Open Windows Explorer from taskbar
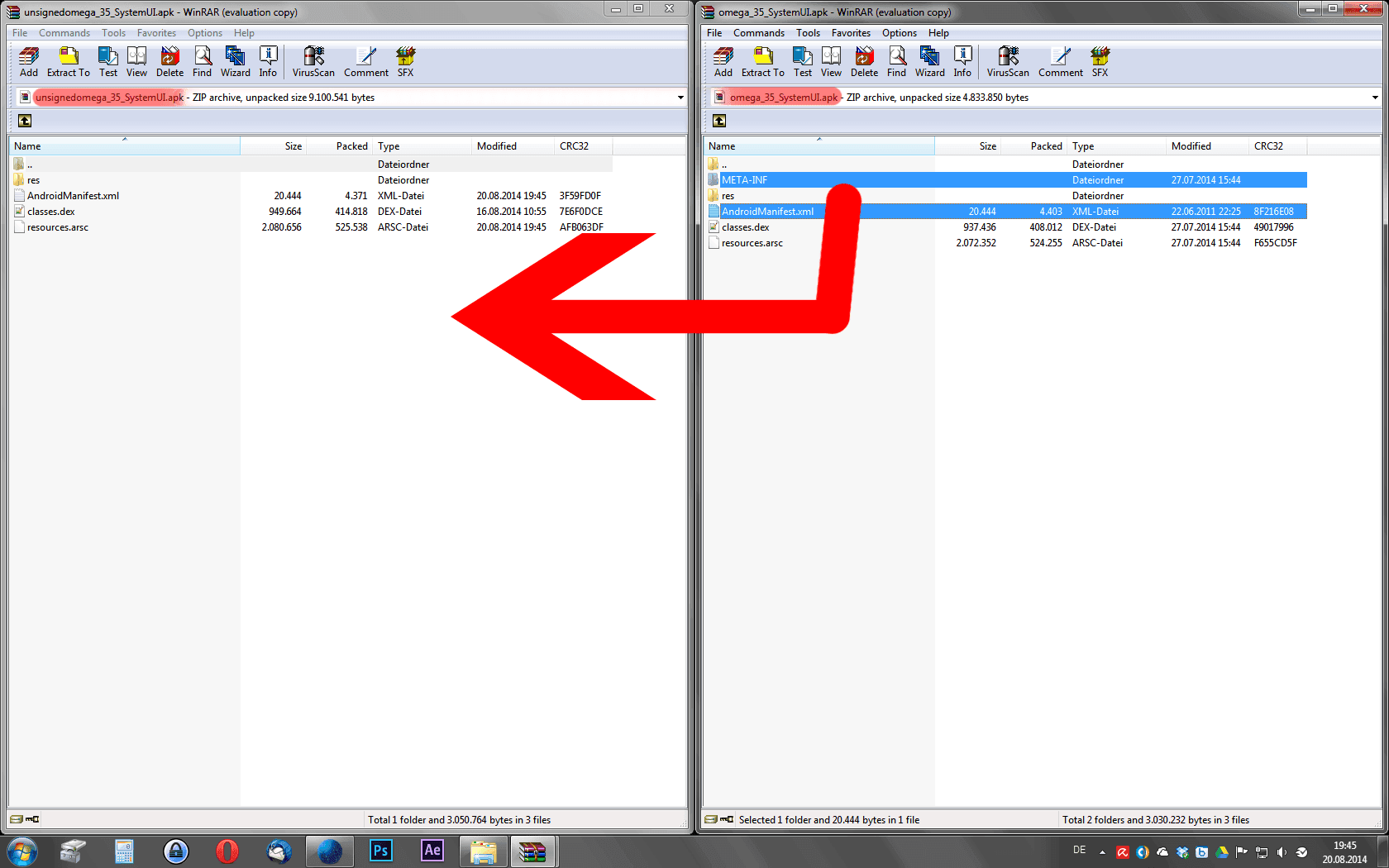 coord(484,851)
